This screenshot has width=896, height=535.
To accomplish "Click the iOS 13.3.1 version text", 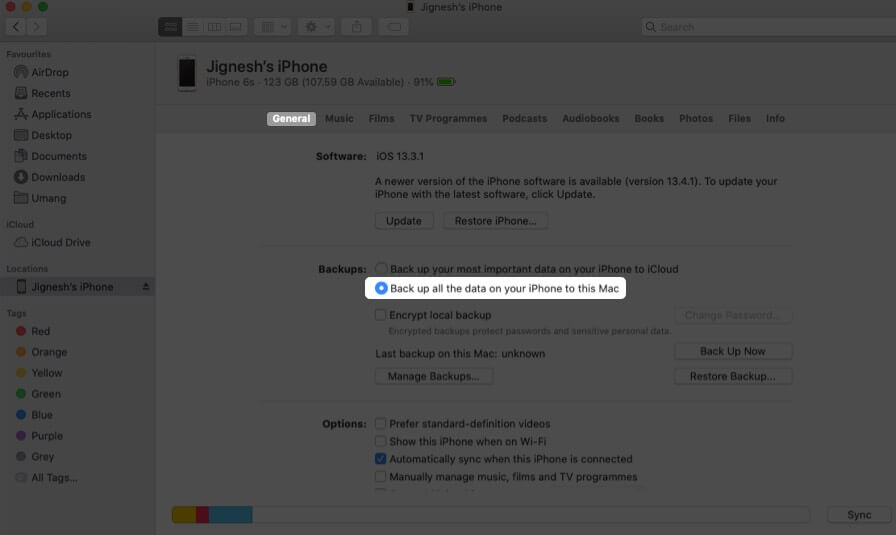I will pos(399,156).
